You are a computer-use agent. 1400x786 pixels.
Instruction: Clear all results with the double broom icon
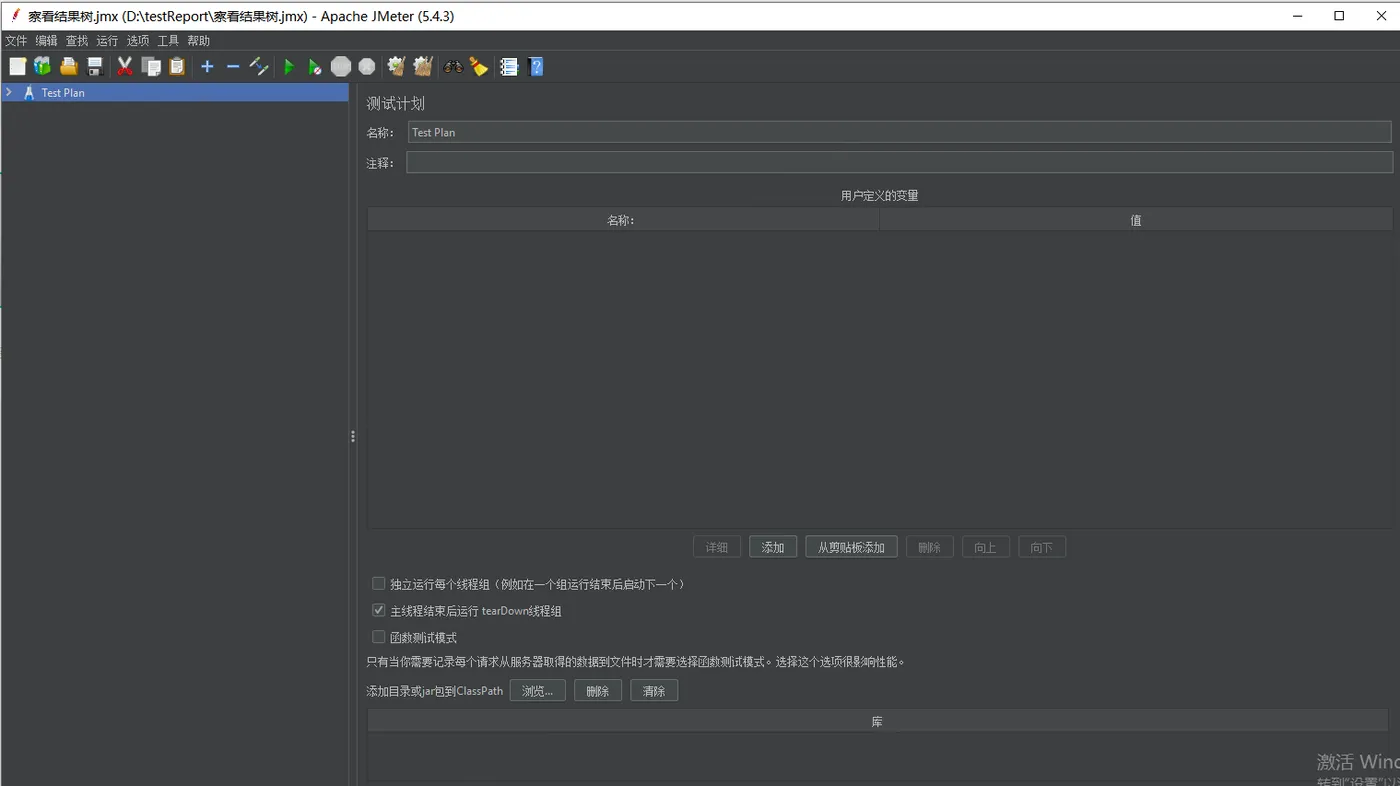423,67
